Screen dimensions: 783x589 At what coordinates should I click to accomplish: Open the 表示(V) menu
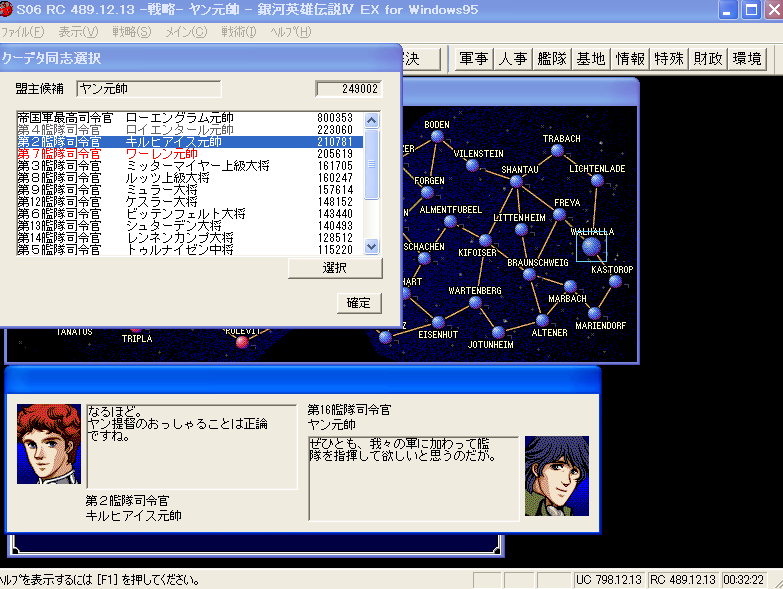pyautogui.click(x=78, y=32)
